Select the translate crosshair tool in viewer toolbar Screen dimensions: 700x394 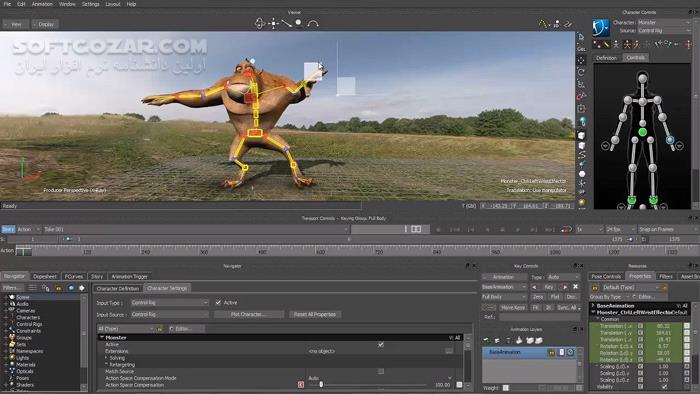pyautogui.click(x=273, y=23)
